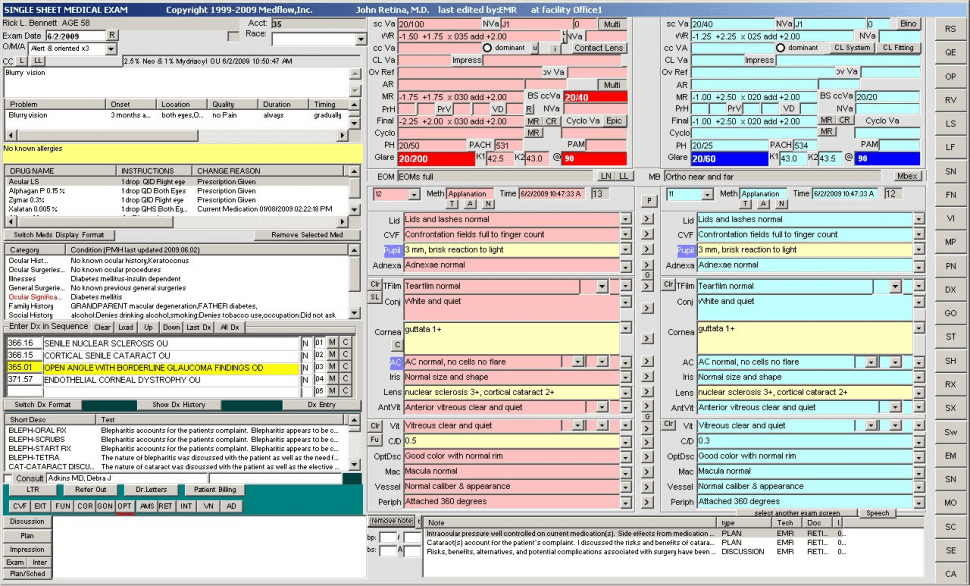Switch to the GON tab
The width and height of the screenshot is (970, 586).
(105, 506)
